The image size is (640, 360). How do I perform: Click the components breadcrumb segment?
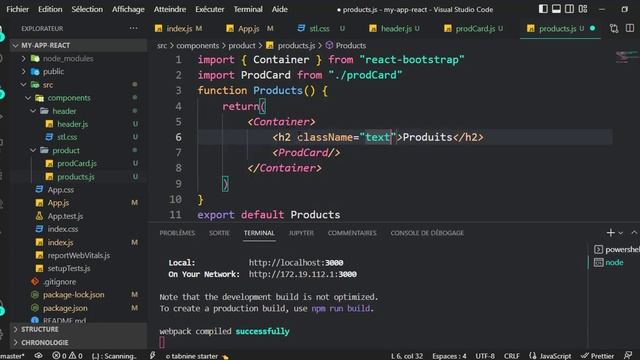[198, 45]
